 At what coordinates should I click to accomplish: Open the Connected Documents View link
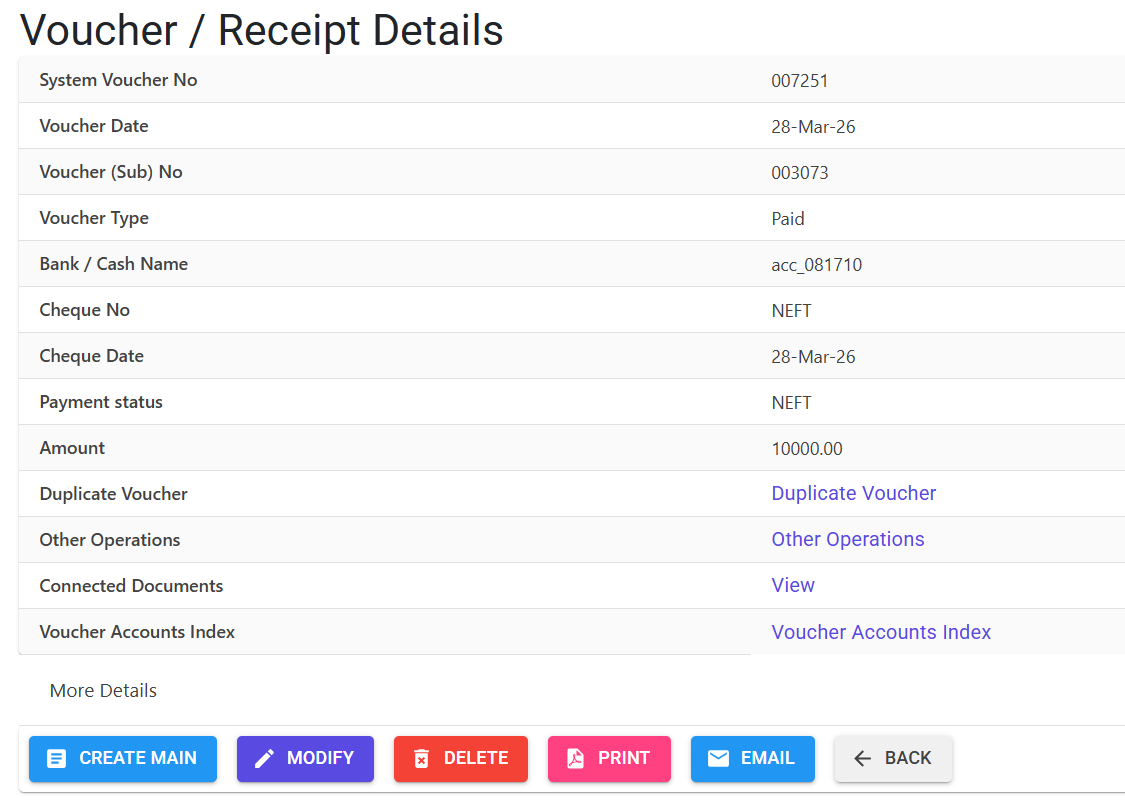click(793, 585)
